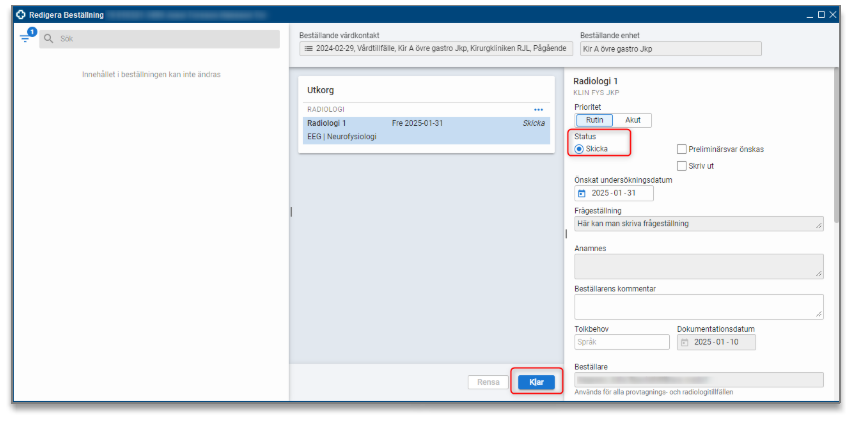Enable the Preliminärsvar önskas checkbox
Screen dimensions: 854x422
(x=682, y=149)
